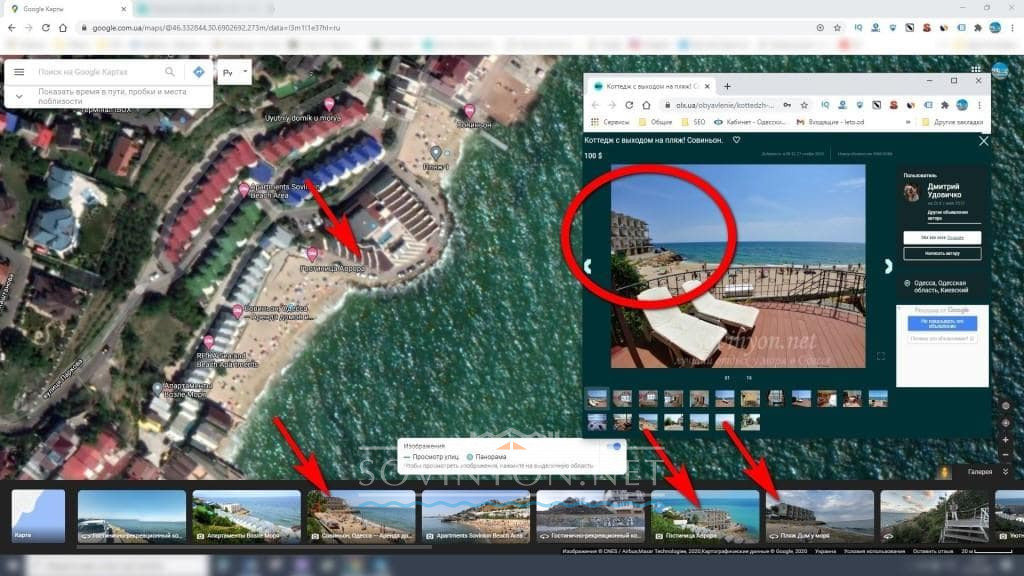Click the magnifier search icon in Maps

(170, 72)
